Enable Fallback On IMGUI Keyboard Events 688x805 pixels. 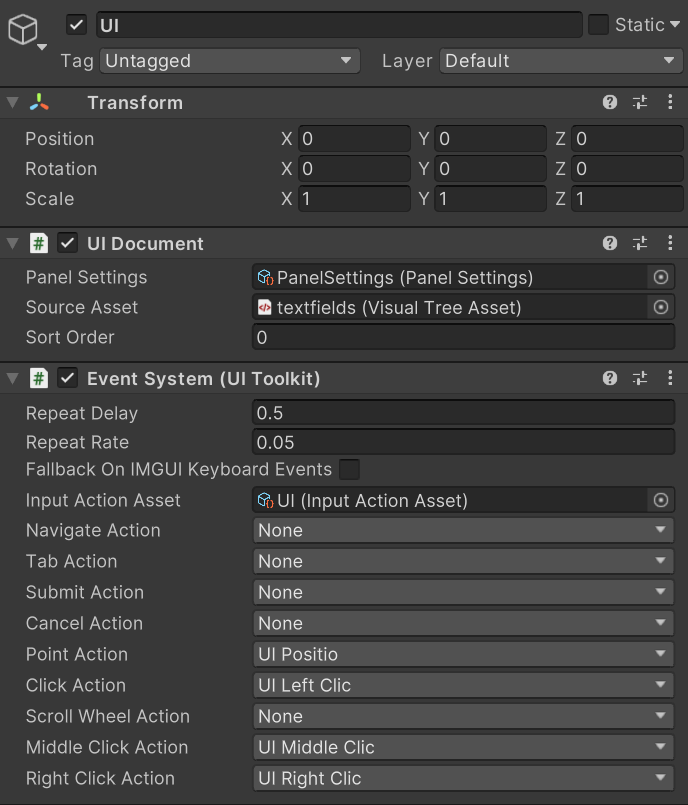point(349,469)
